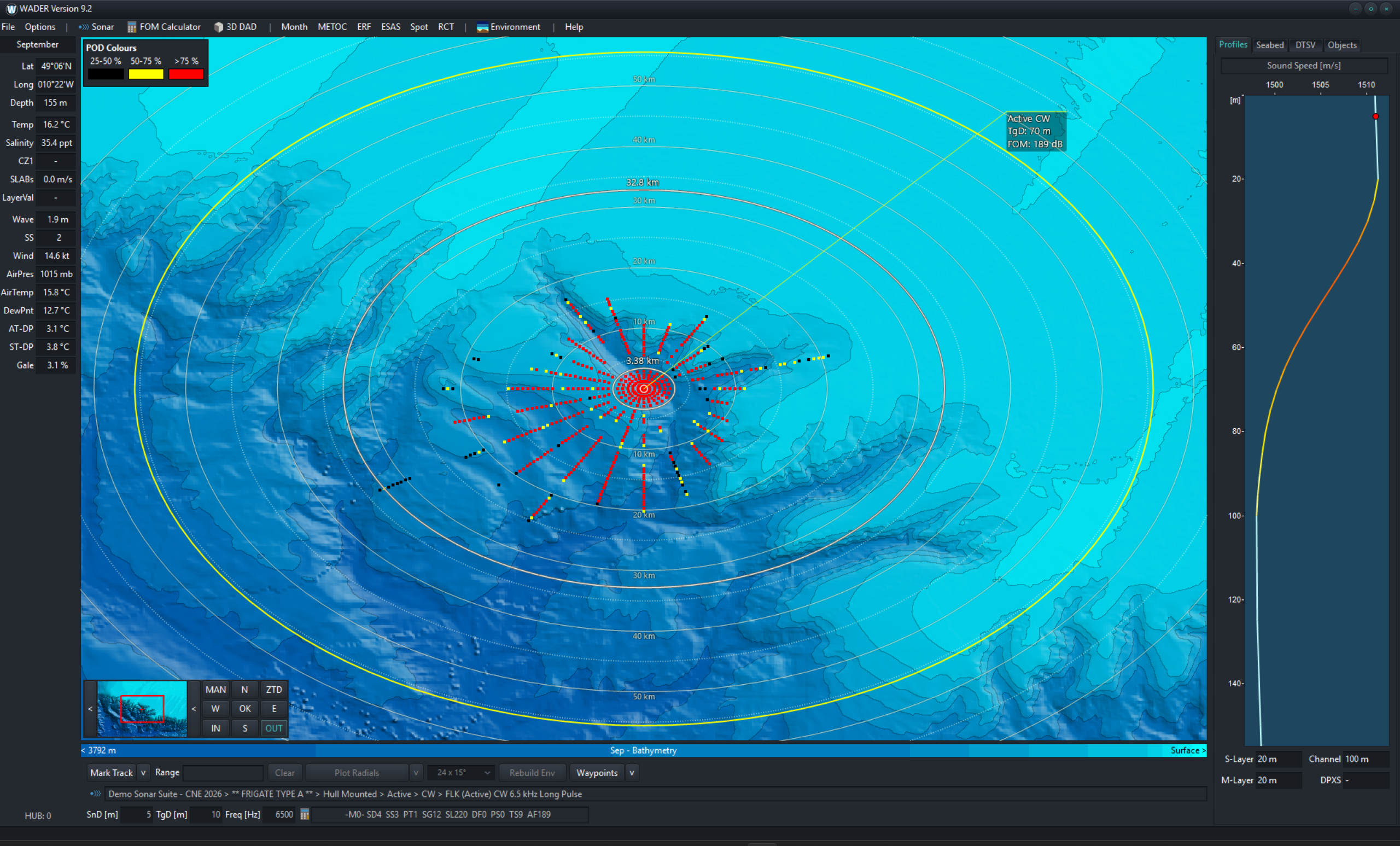Expand the Mark Track dropdown arrow
The height and width of the screenshot is (846, 1400).
point(143,773)
